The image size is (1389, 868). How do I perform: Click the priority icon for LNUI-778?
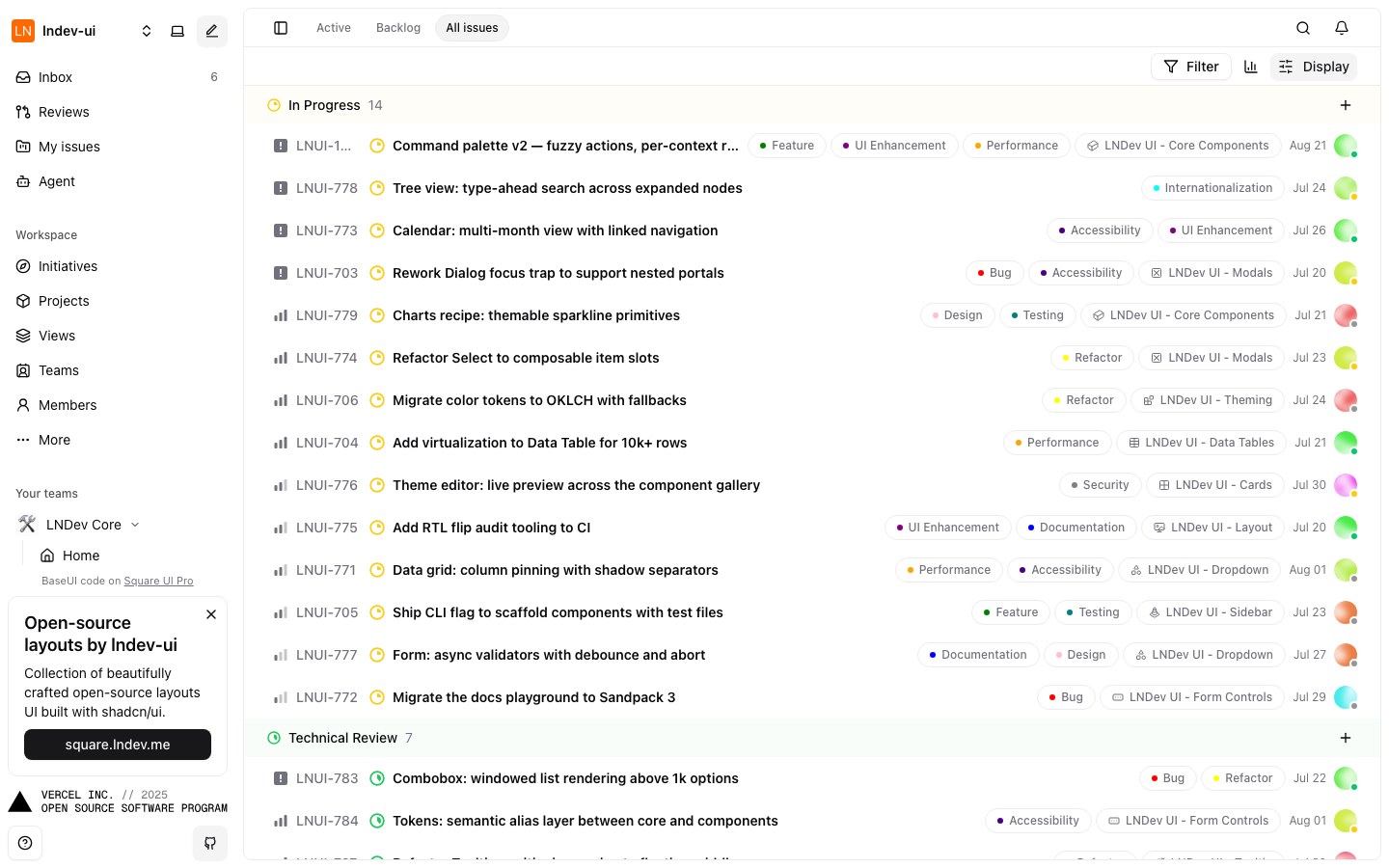click(x=281, y=188)
